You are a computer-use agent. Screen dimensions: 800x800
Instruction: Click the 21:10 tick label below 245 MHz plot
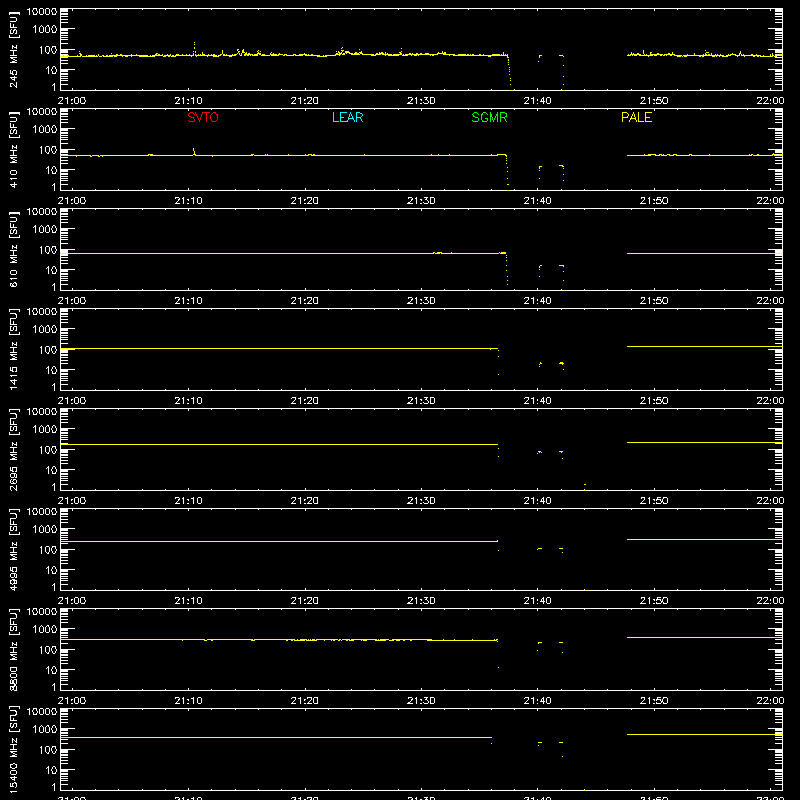[x=188, y=101]
